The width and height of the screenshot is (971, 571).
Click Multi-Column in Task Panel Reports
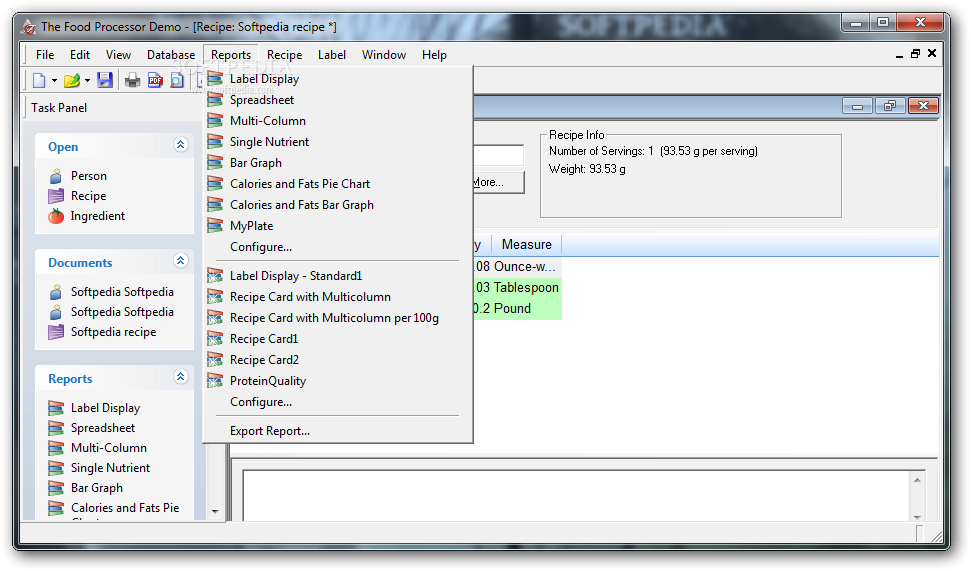pos(109,448)
